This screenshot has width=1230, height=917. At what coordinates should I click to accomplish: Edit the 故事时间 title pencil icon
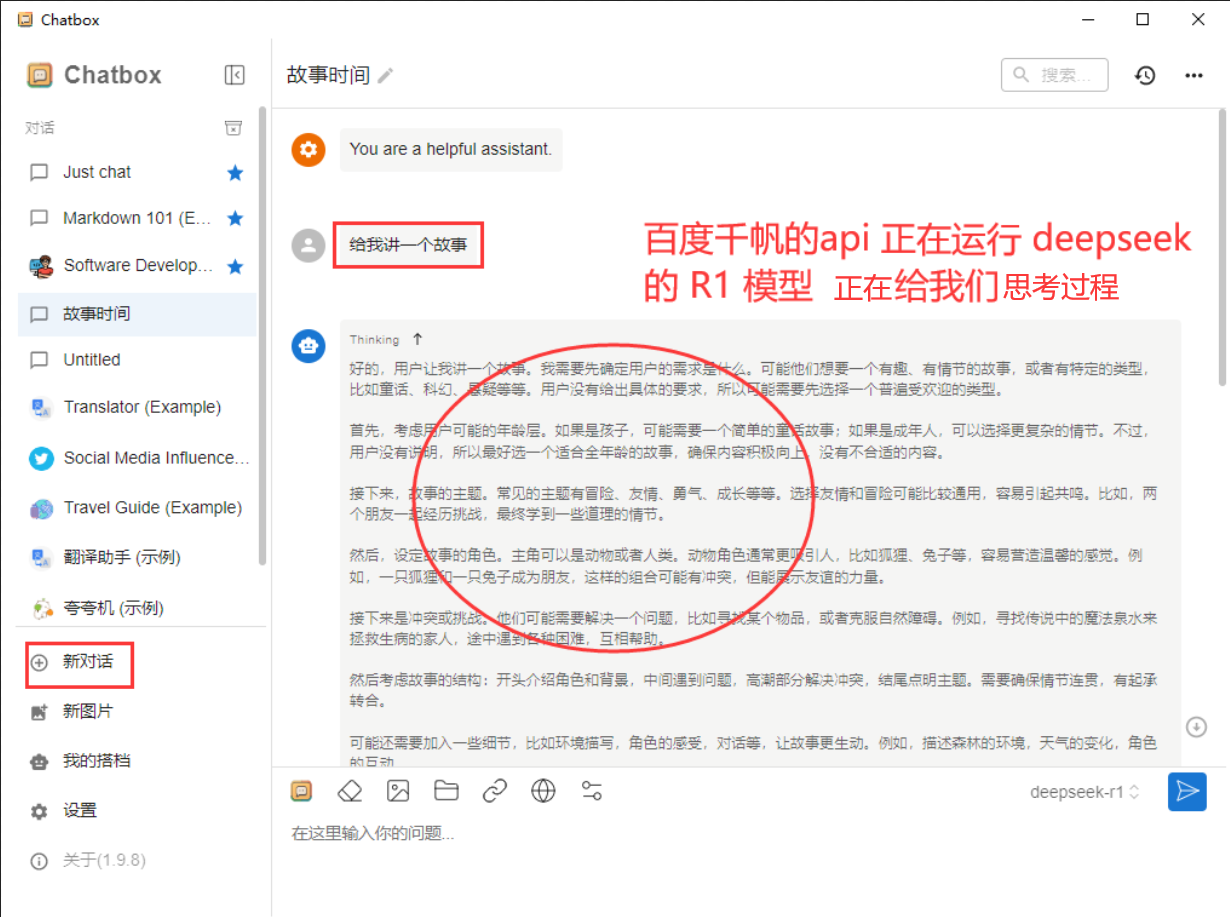click(385, 76)
